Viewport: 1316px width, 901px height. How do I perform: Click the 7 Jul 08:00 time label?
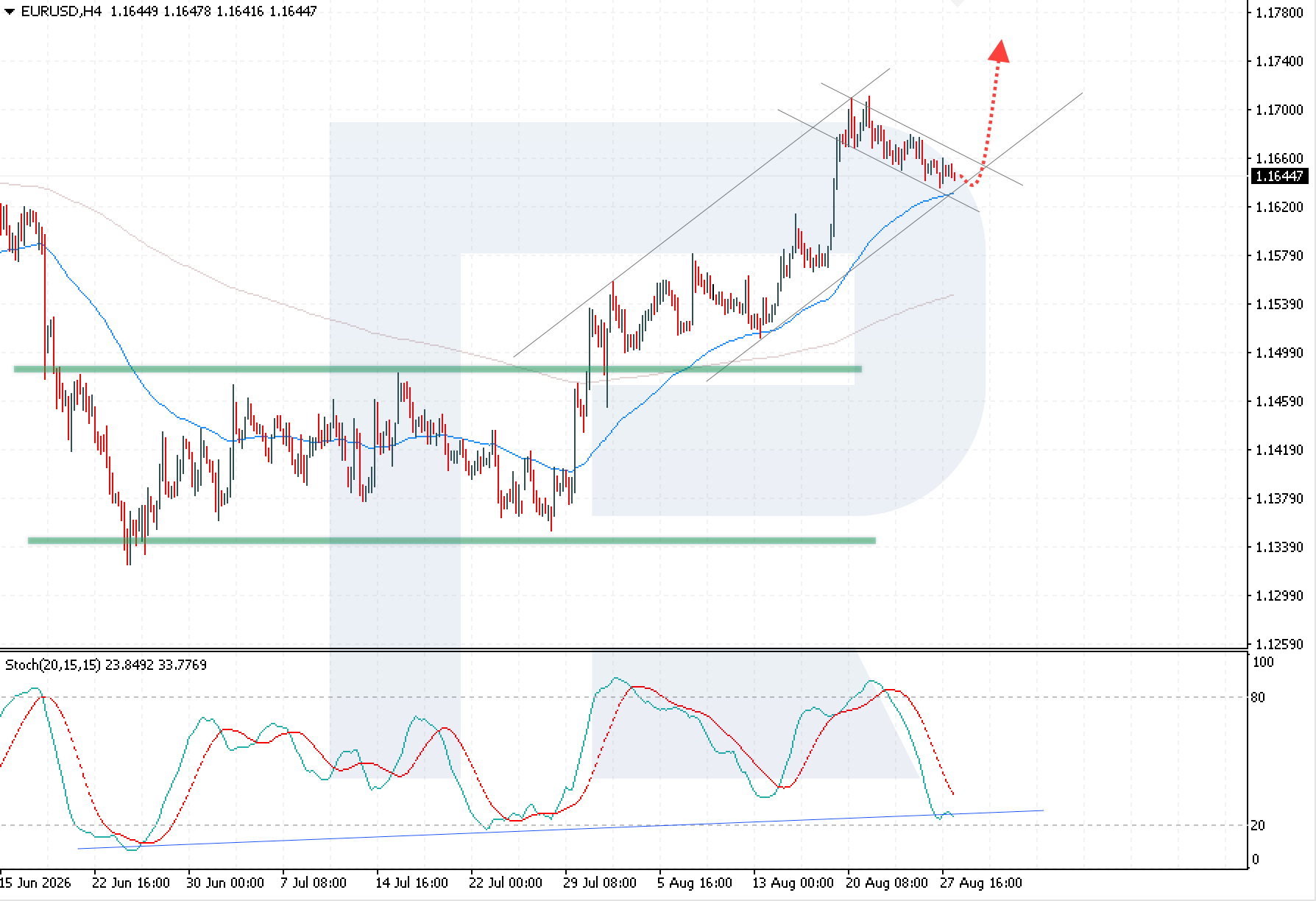coord(314,883)
